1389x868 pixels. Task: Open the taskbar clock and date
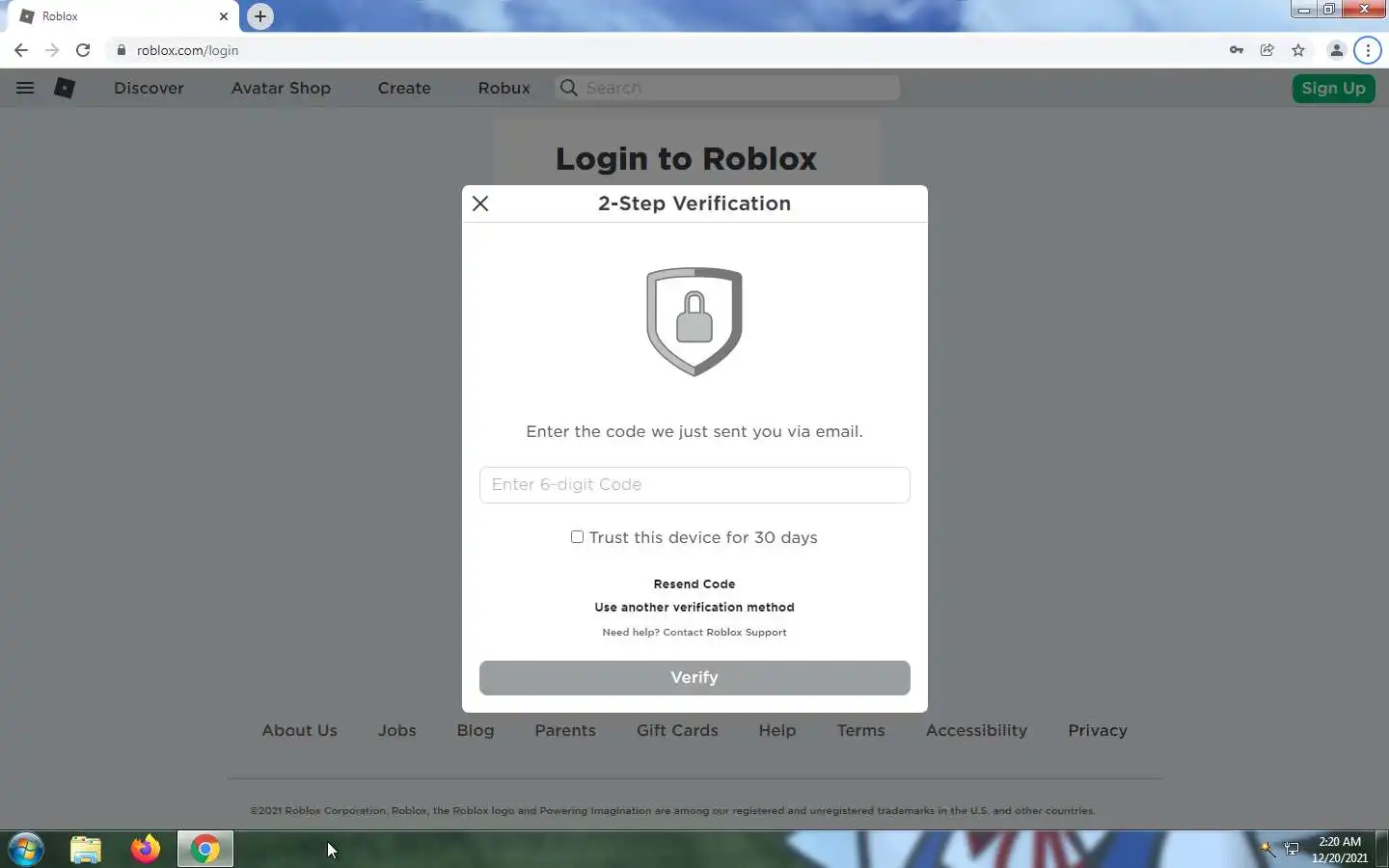pos(1340,850)
